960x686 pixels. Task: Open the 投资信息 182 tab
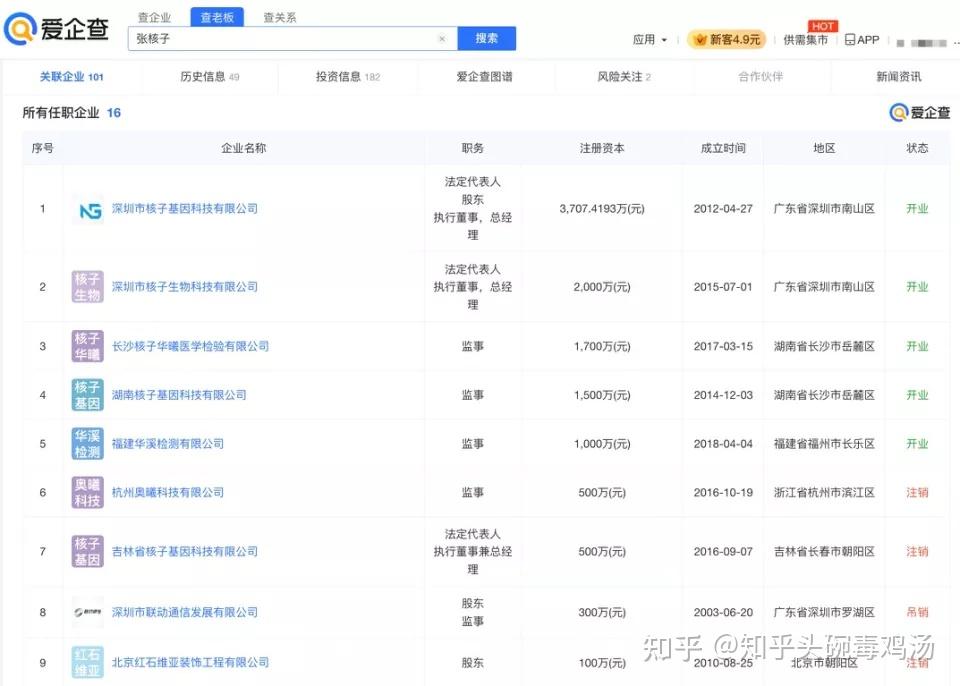[348, 77]
